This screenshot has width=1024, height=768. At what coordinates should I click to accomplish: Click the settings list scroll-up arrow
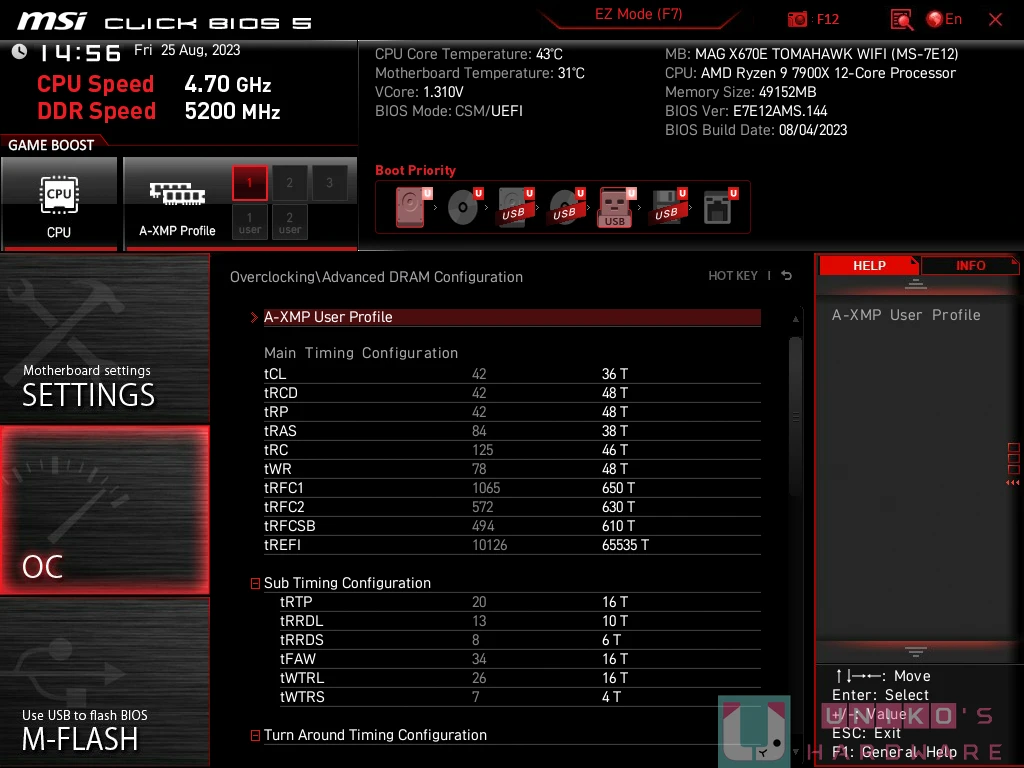[795, 319]
